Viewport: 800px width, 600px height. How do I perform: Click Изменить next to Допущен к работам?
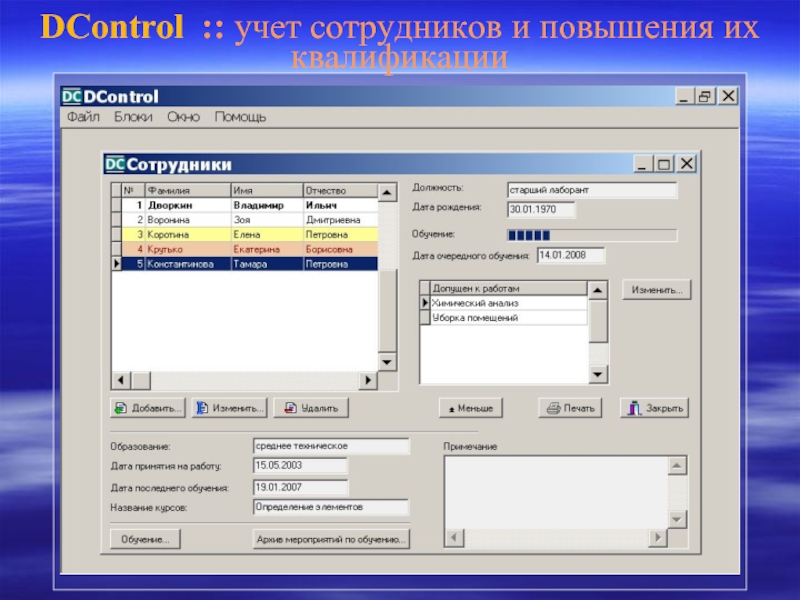tap(657, 290)
